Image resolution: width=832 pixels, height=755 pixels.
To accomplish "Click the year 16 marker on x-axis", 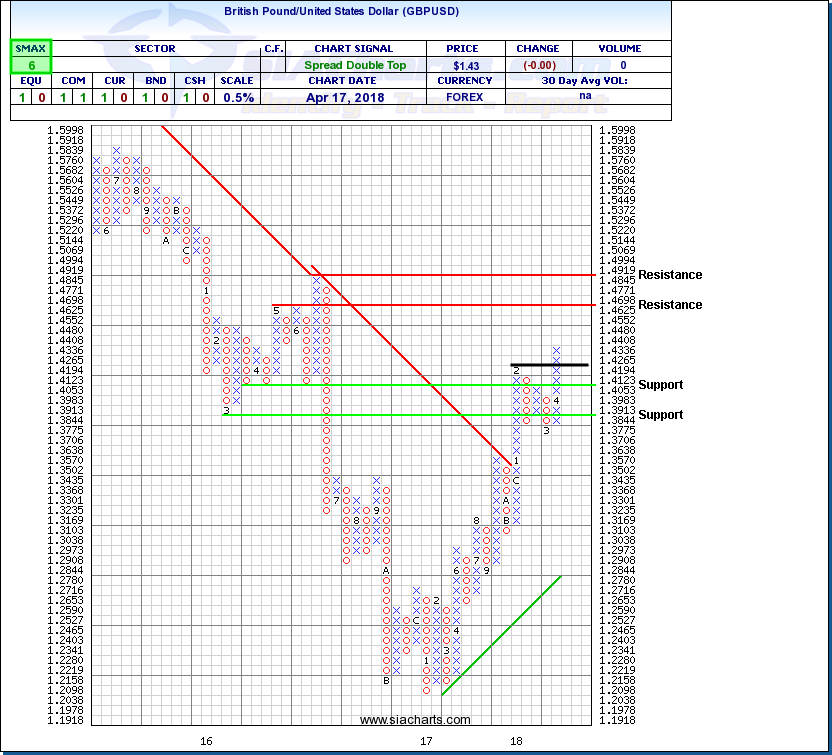I will coord(206,741).
